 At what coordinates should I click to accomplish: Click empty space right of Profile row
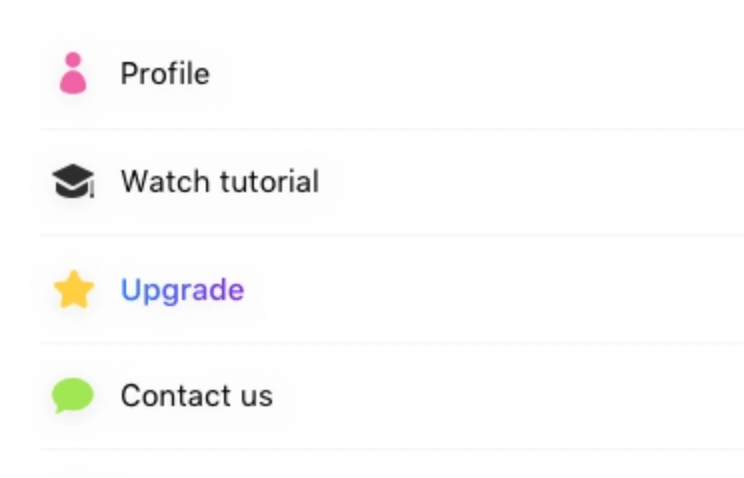500,74
